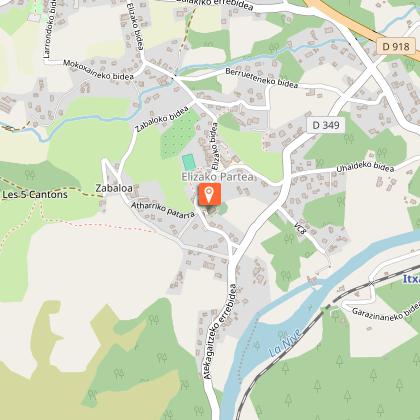420x420 pixels.
Task: Click the Uhaldeko bidea street label
Action: [365, 167]
